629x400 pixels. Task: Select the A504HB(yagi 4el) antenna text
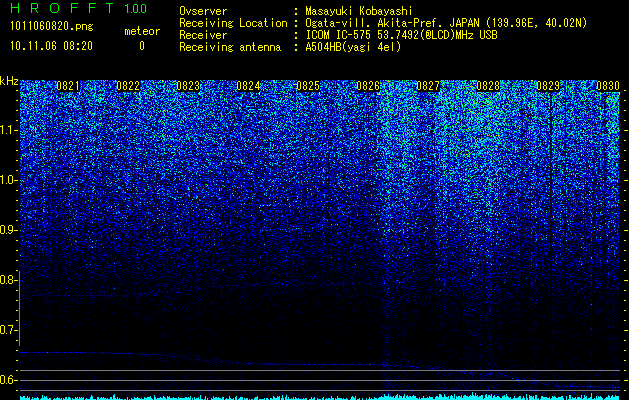click(x=353, y=47)
